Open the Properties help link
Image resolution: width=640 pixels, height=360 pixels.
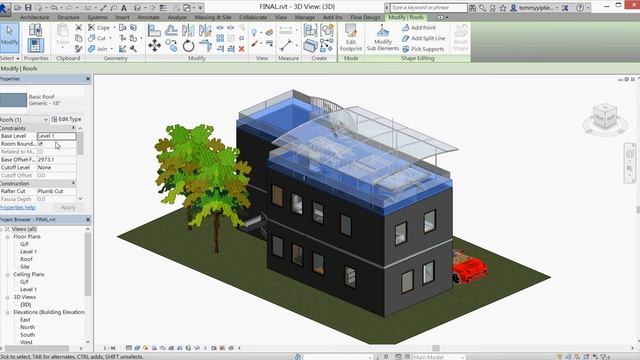[18, 207]
